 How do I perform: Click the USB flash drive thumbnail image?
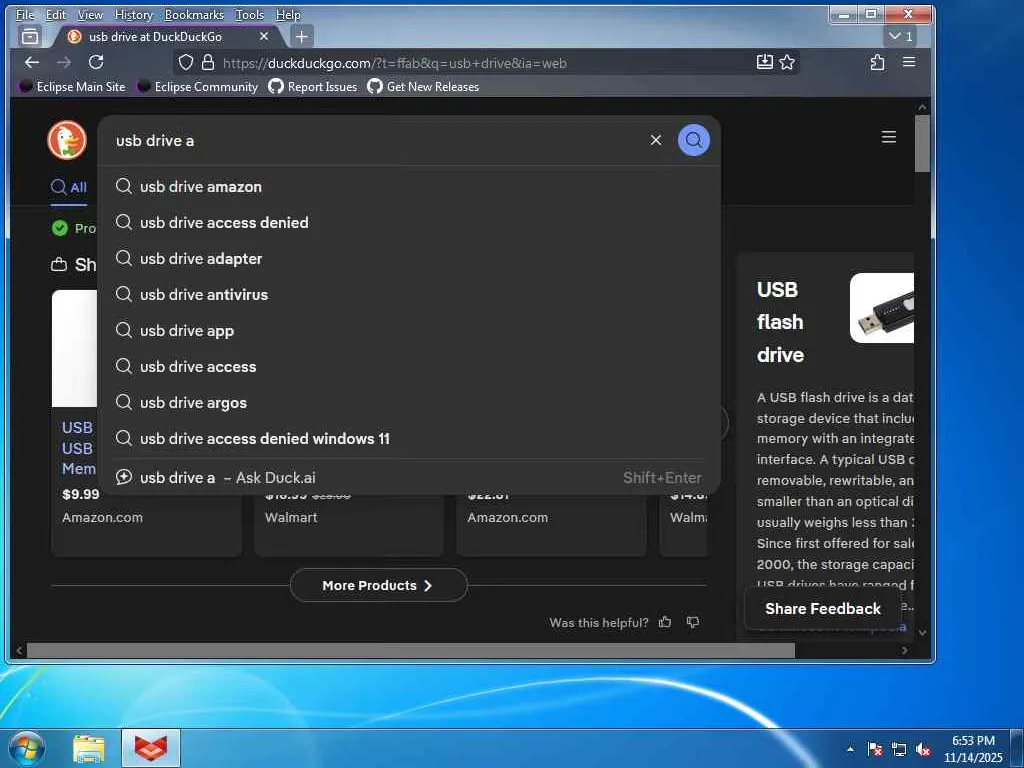point(882,308)
